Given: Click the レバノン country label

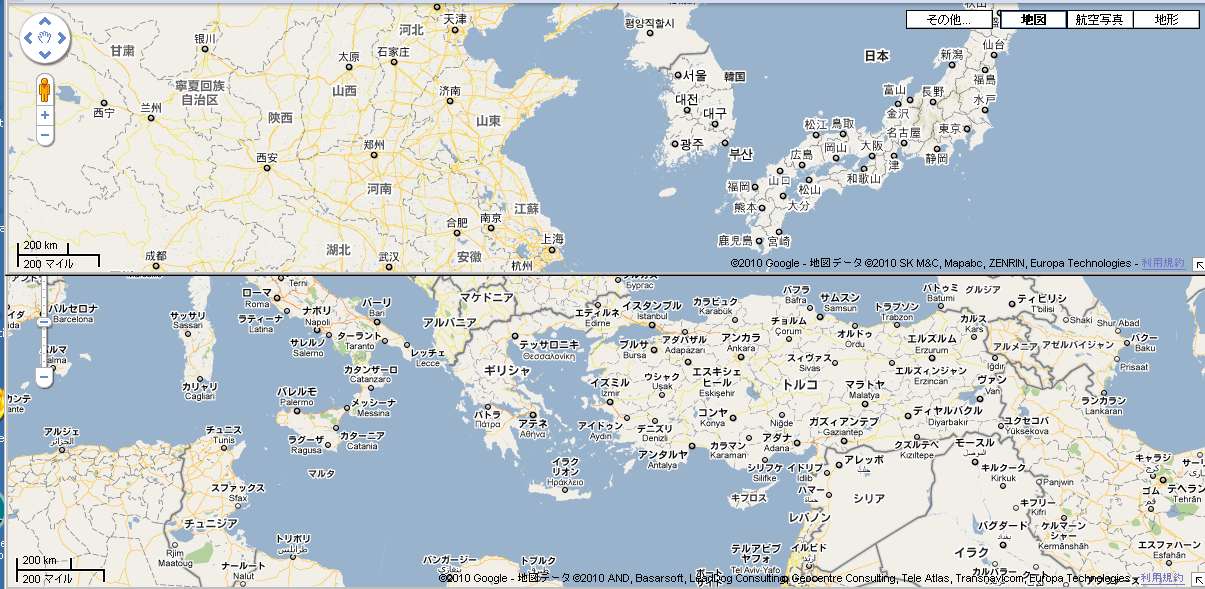Looking at the screenshot, I should point(810,517).
